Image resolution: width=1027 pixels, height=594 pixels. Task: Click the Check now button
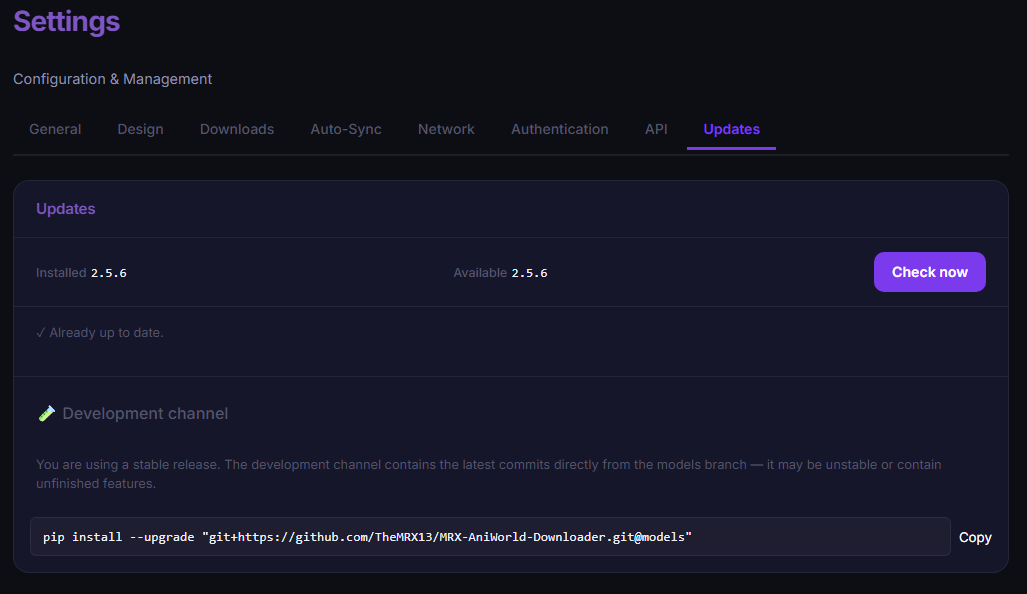click(x=929, y=272)
